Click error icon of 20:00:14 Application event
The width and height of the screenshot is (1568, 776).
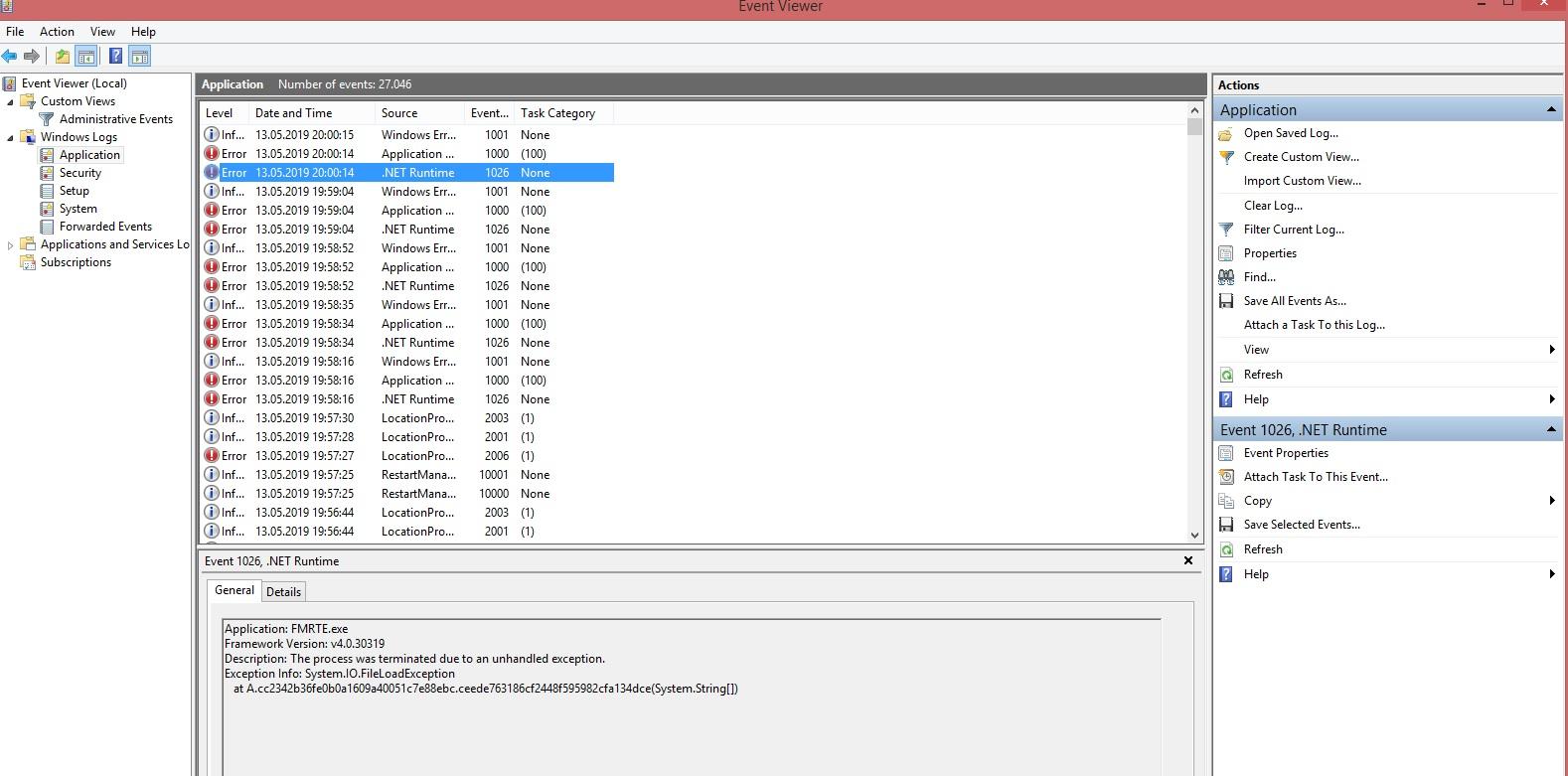212,154
